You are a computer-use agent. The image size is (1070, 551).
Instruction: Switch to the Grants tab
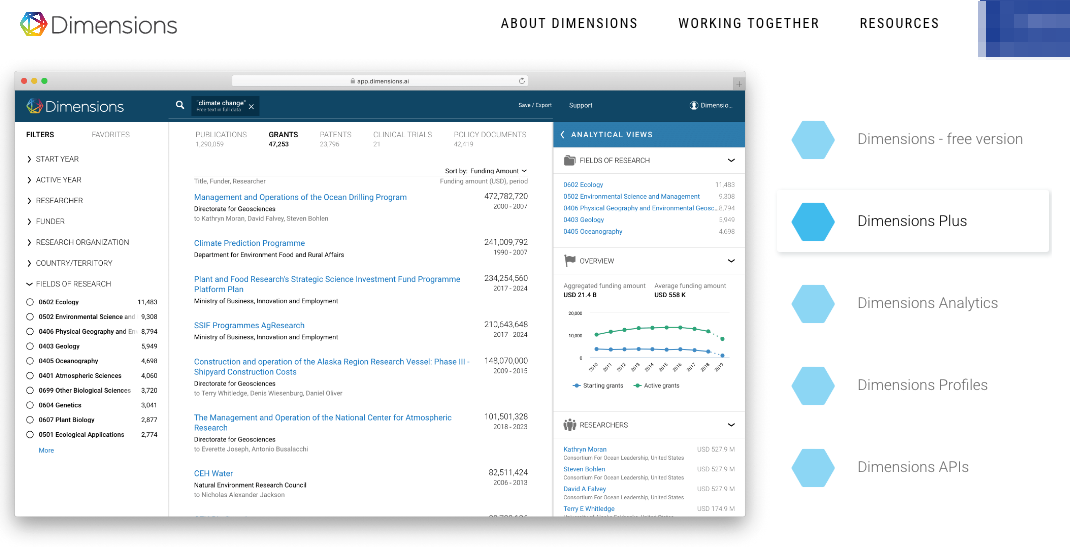(x=283, y=139)
